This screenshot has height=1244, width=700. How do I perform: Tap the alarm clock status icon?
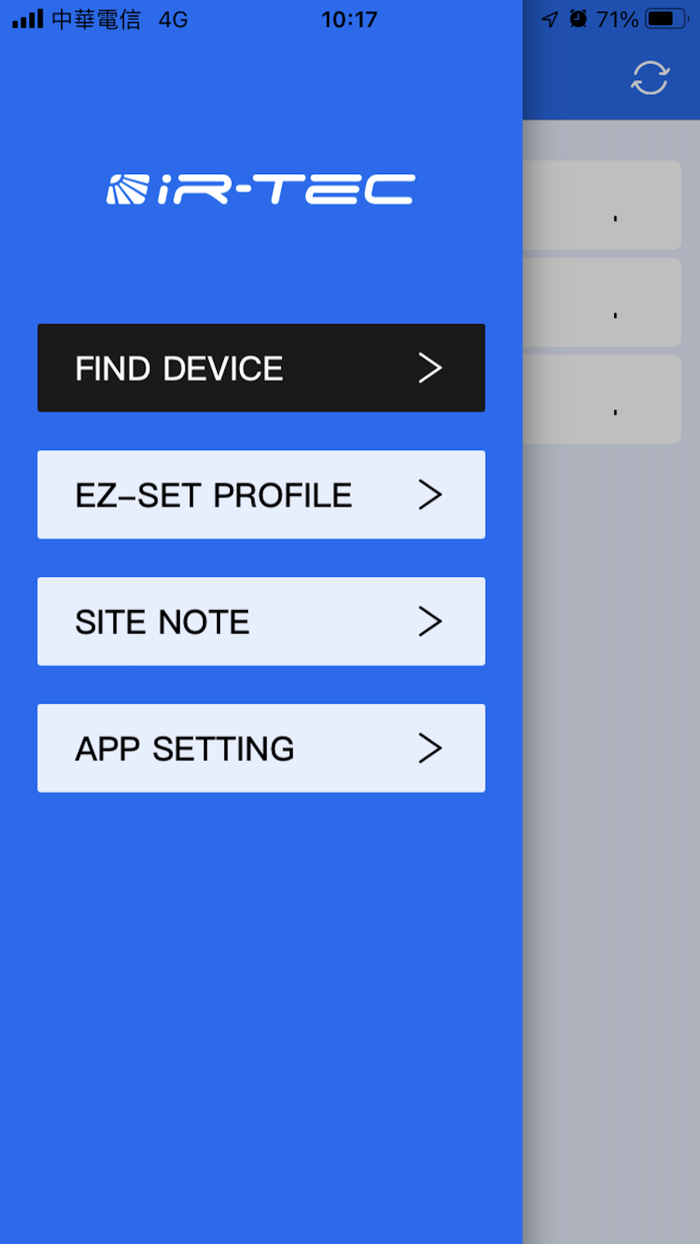pos(578,18)
